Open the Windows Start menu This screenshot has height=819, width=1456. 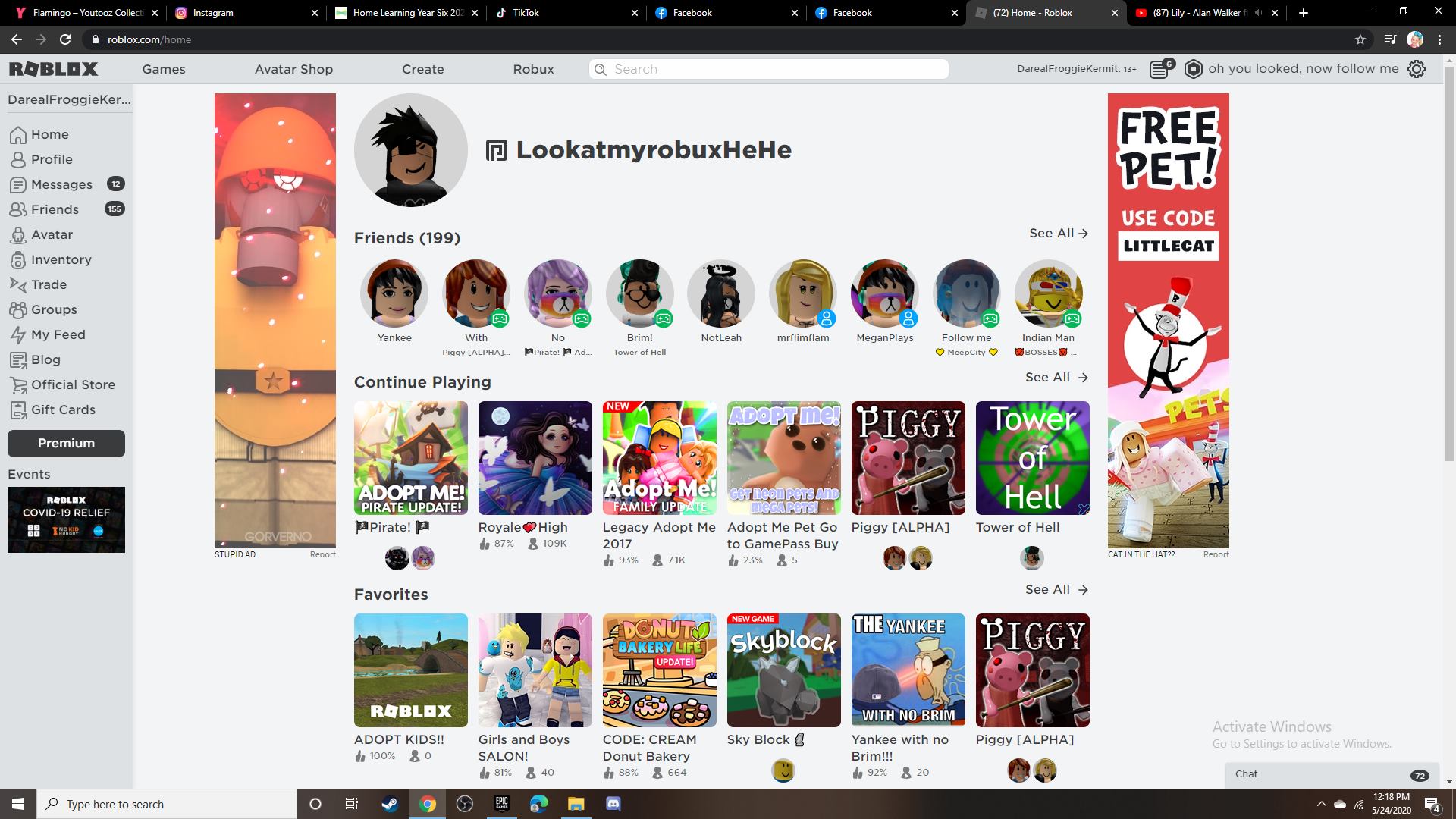(x=18, y=804)
